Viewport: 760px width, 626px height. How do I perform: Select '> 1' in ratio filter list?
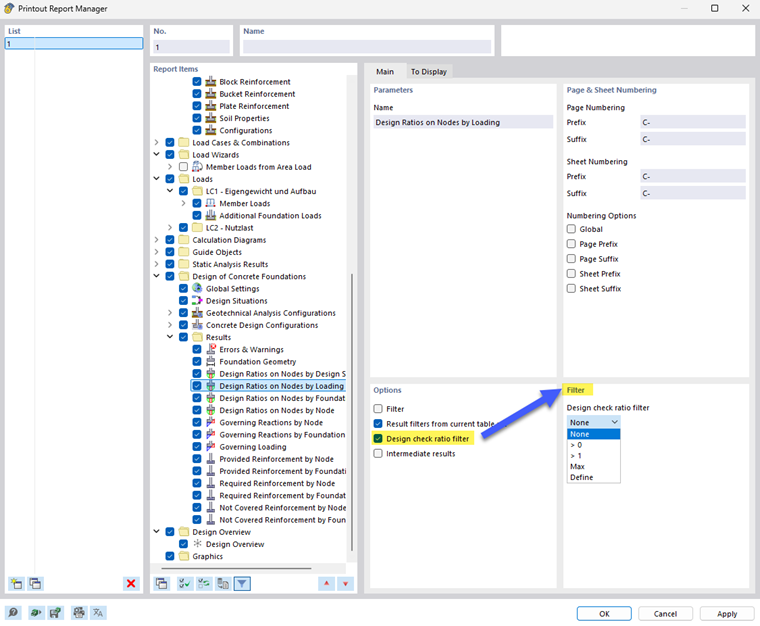pos(593,455)
